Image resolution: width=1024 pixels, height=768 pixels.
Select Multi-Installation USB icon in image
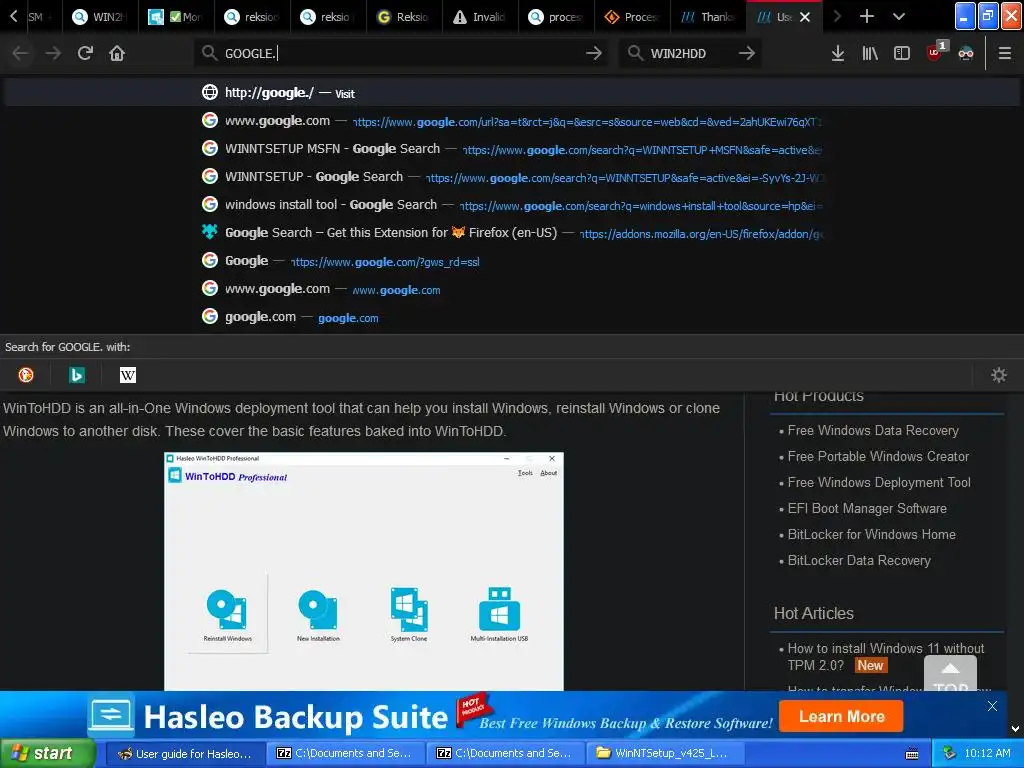[x=500, y=615]
